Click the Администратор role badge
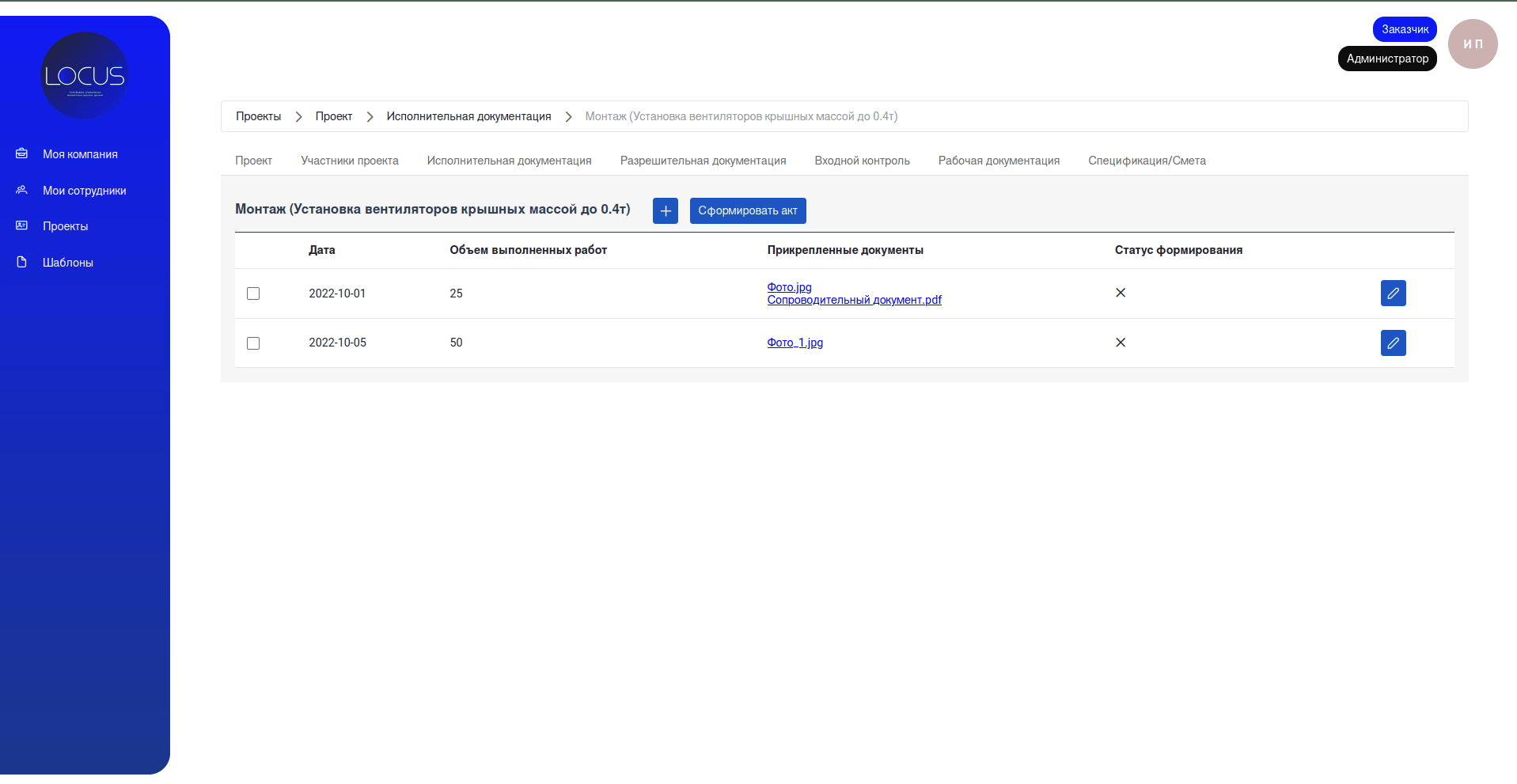Viewport: 1517px width, 784px height. pos(1386,59)
